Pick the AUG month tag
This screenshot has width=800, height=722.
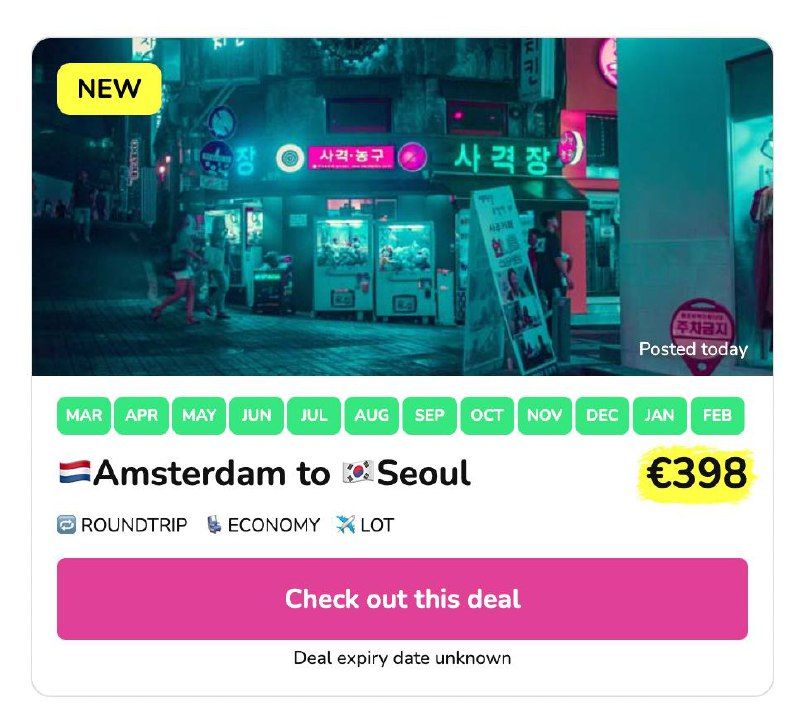372,416
